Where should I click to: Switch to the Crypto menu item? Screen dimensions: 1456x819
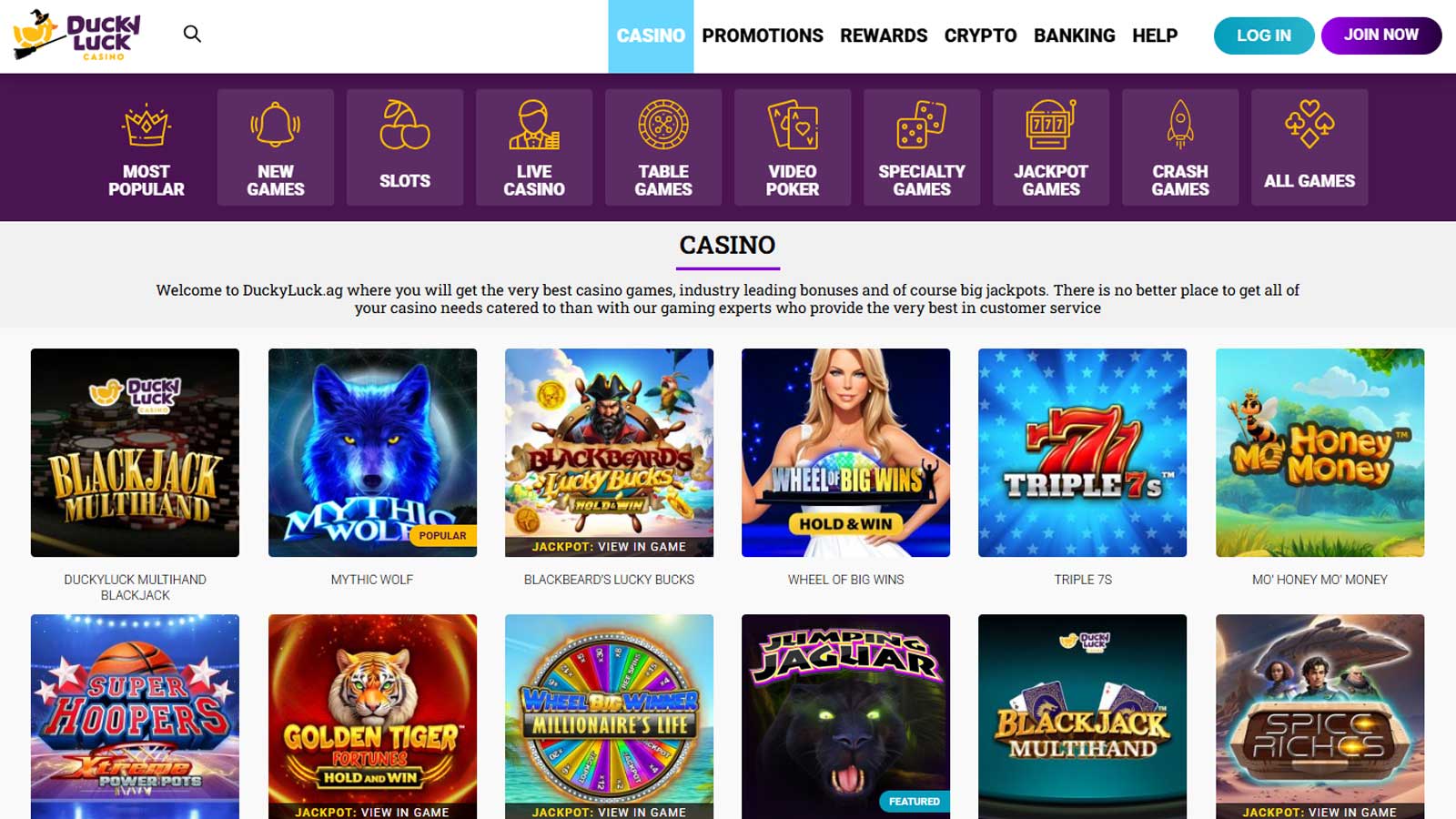pos(980,35)
